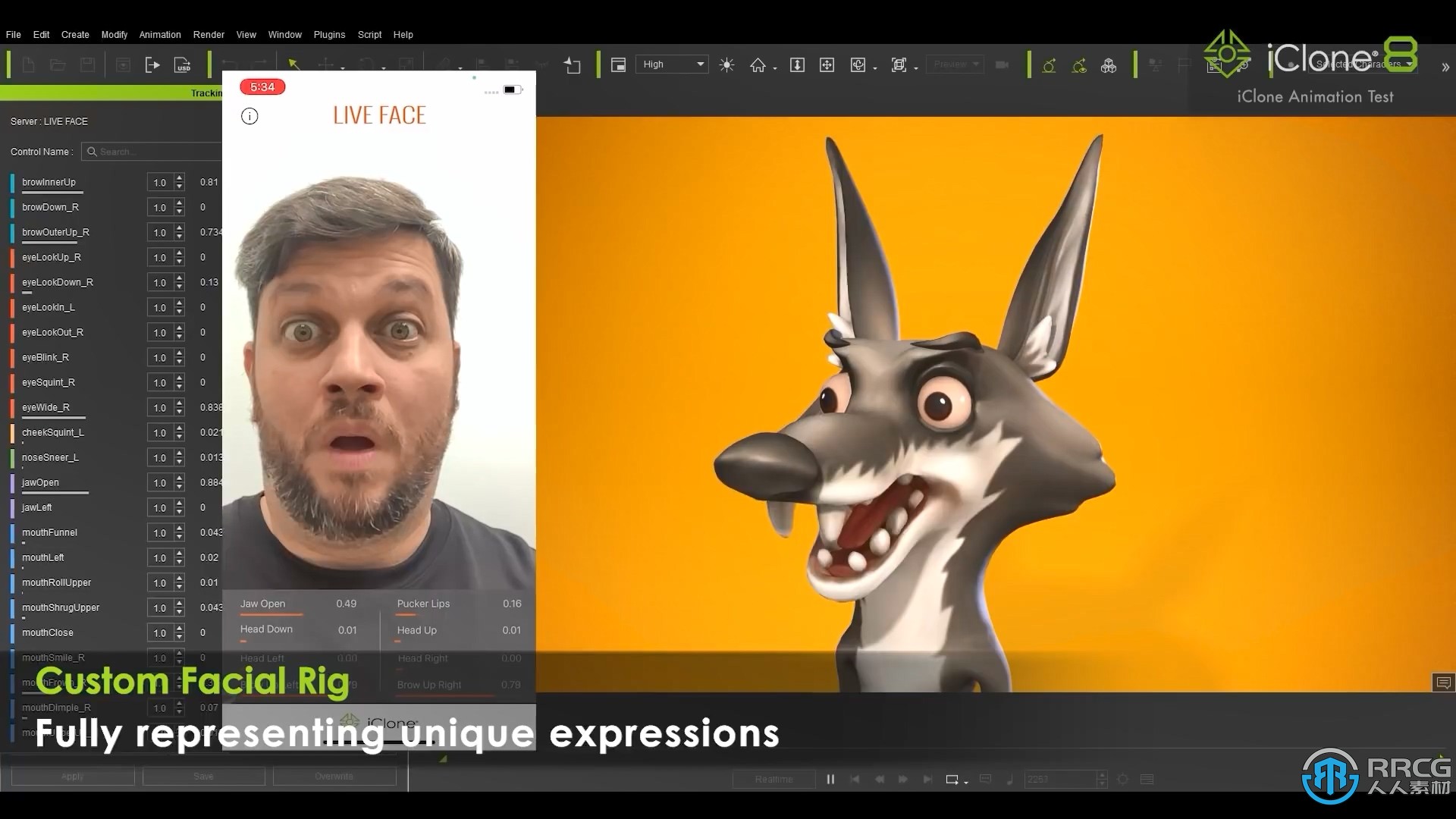Screen dimensions: 1456x819
Task: Open the Plugins menu
Action: 330,35
